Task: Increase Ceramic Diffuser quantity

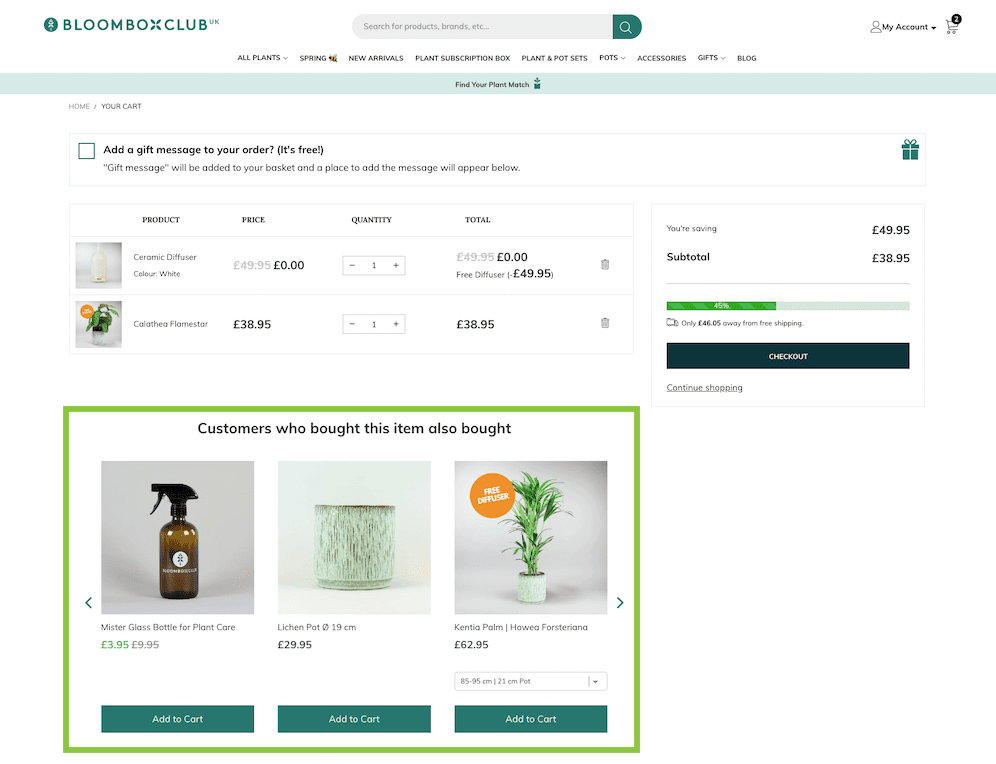Action: (396, 265)
